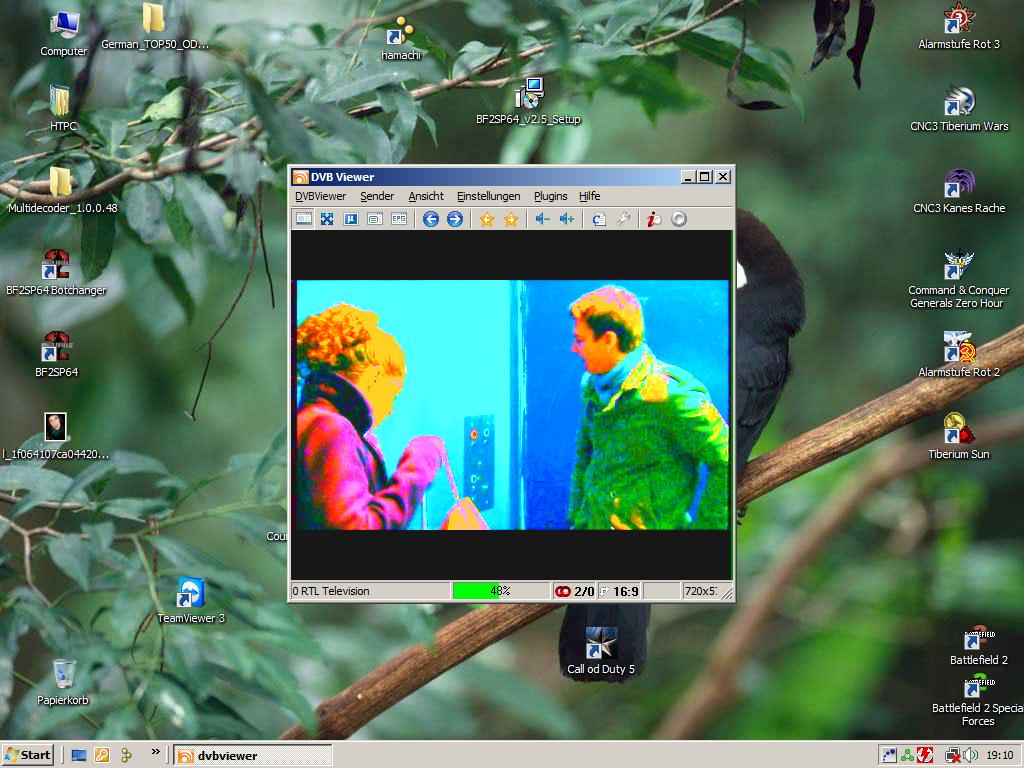The image size is (1024, 768).
Task: Open the DVBViewer menu
Action: click(320, 196)
